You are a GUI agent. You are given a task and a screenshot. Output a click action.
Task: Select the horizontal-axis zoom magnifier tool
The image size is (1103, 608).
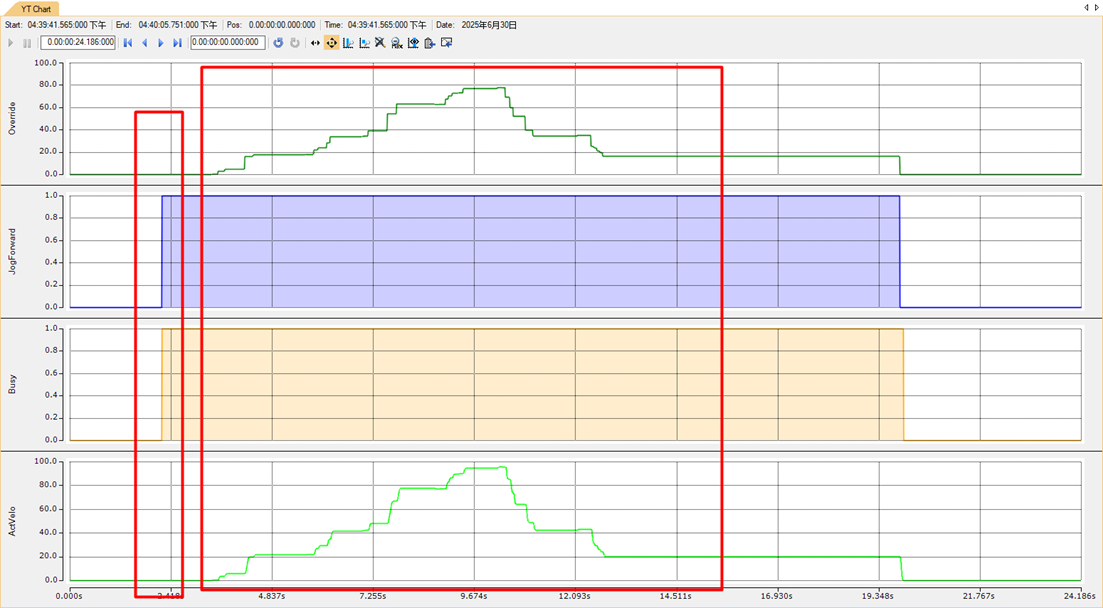click(x=364, y=43)
